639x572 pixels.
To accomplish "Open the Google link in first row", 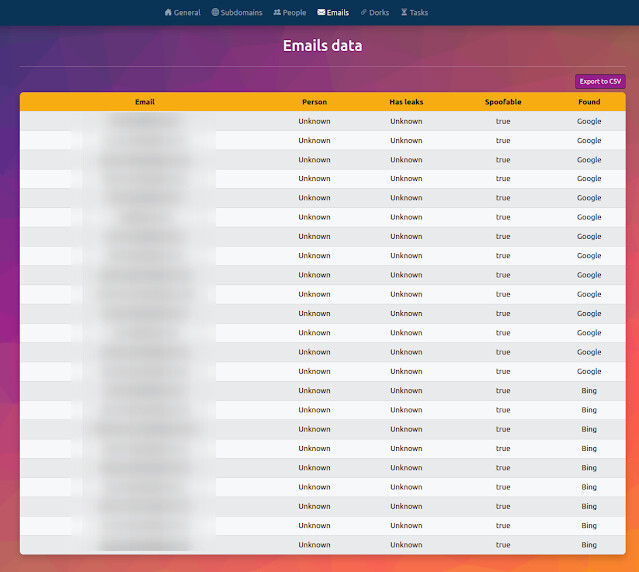I will click(589, 121).
